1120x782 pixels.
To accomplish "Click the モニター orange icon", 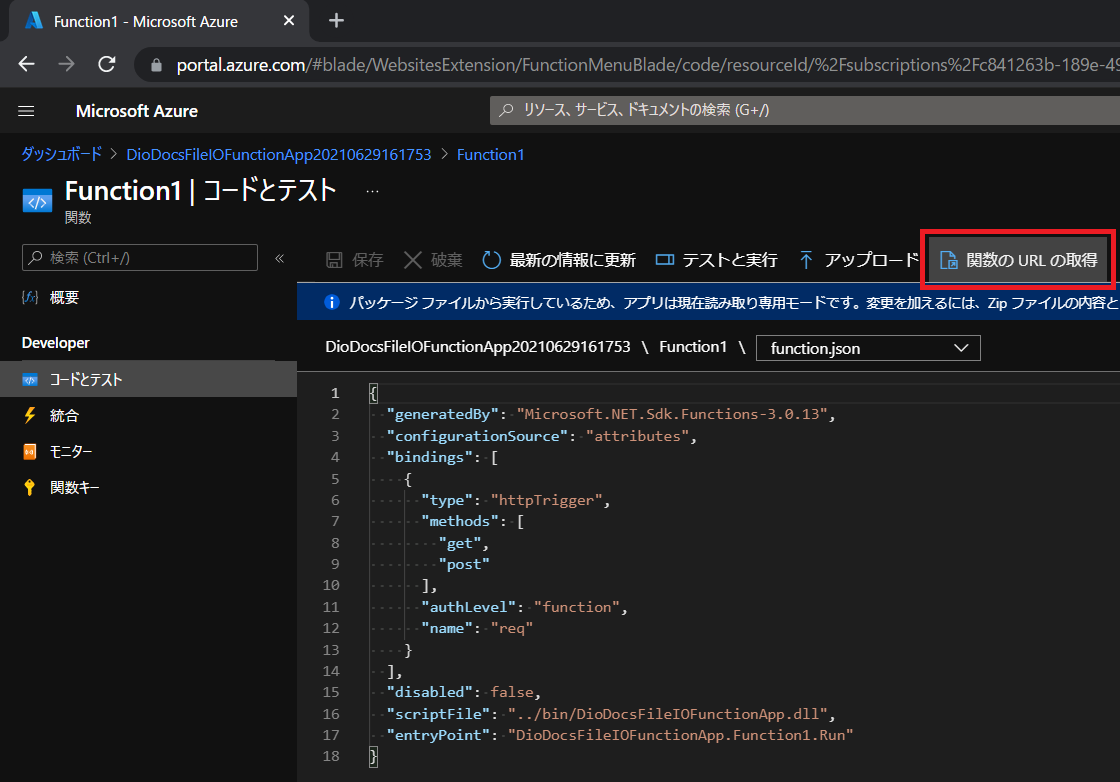I will pyautogui.click(x=30, y=451).
